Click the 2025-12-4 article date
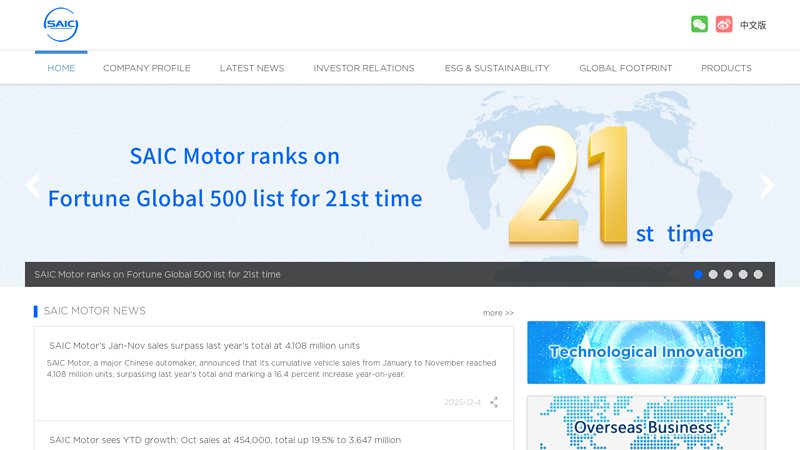This screenshot has height=450, width=800. point(462,402)
